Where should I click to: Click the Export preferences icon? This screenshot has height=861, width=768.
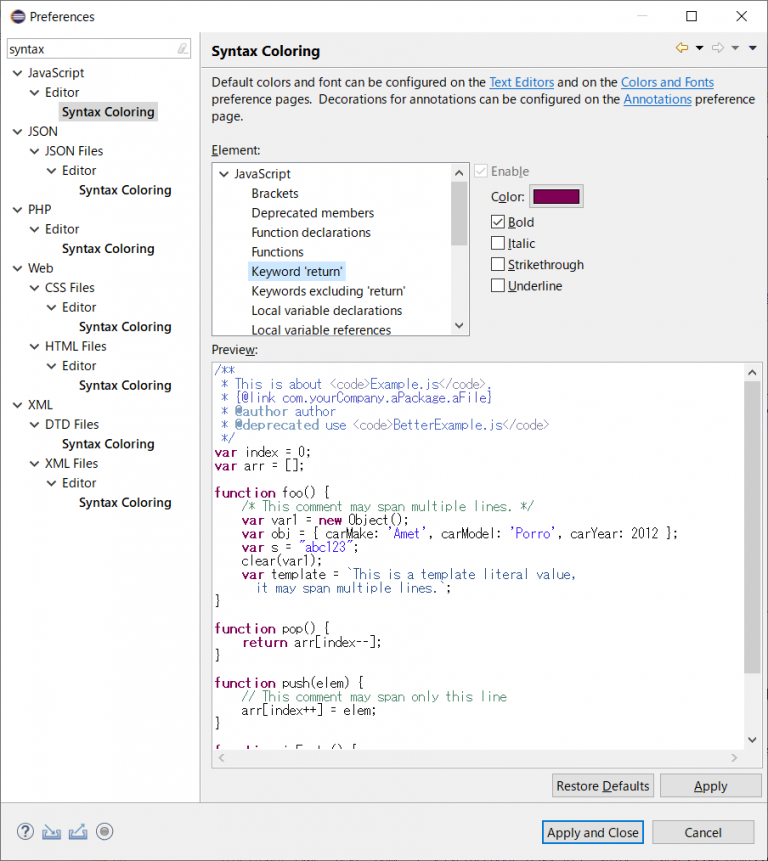78,832
